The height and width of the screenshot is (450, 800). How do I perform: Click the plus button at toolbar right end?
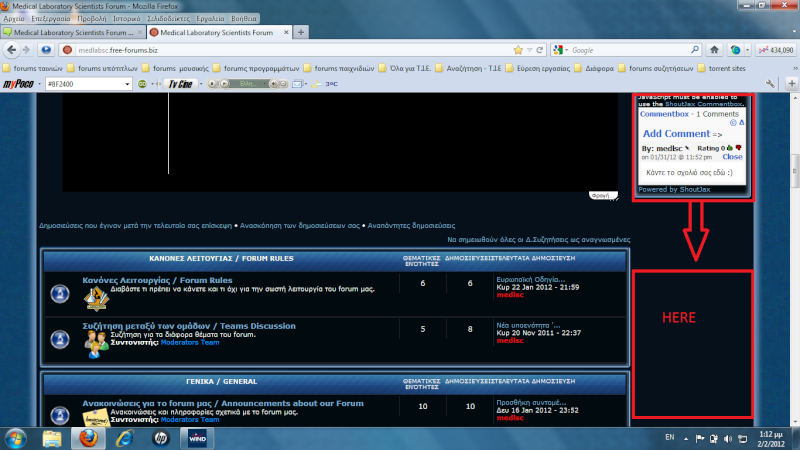click(792, 84)
